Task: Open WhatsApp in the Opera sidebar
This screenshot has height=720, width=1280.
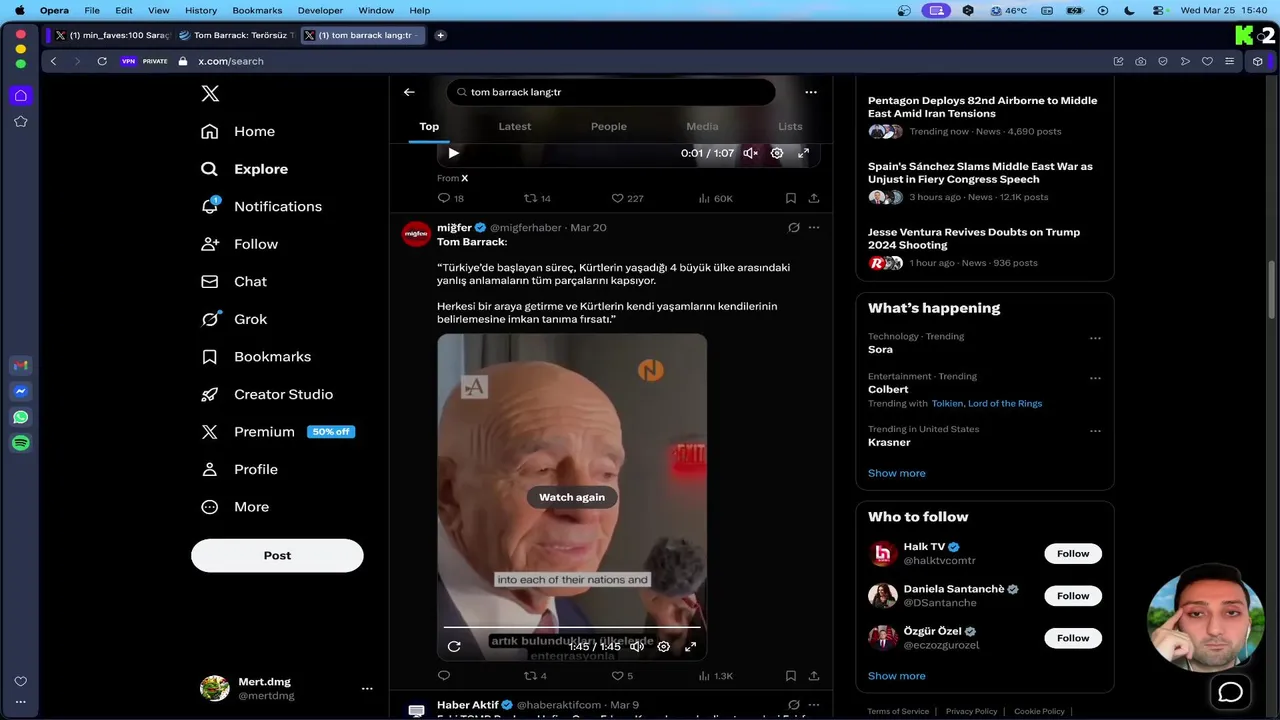Action: (21, 417)
